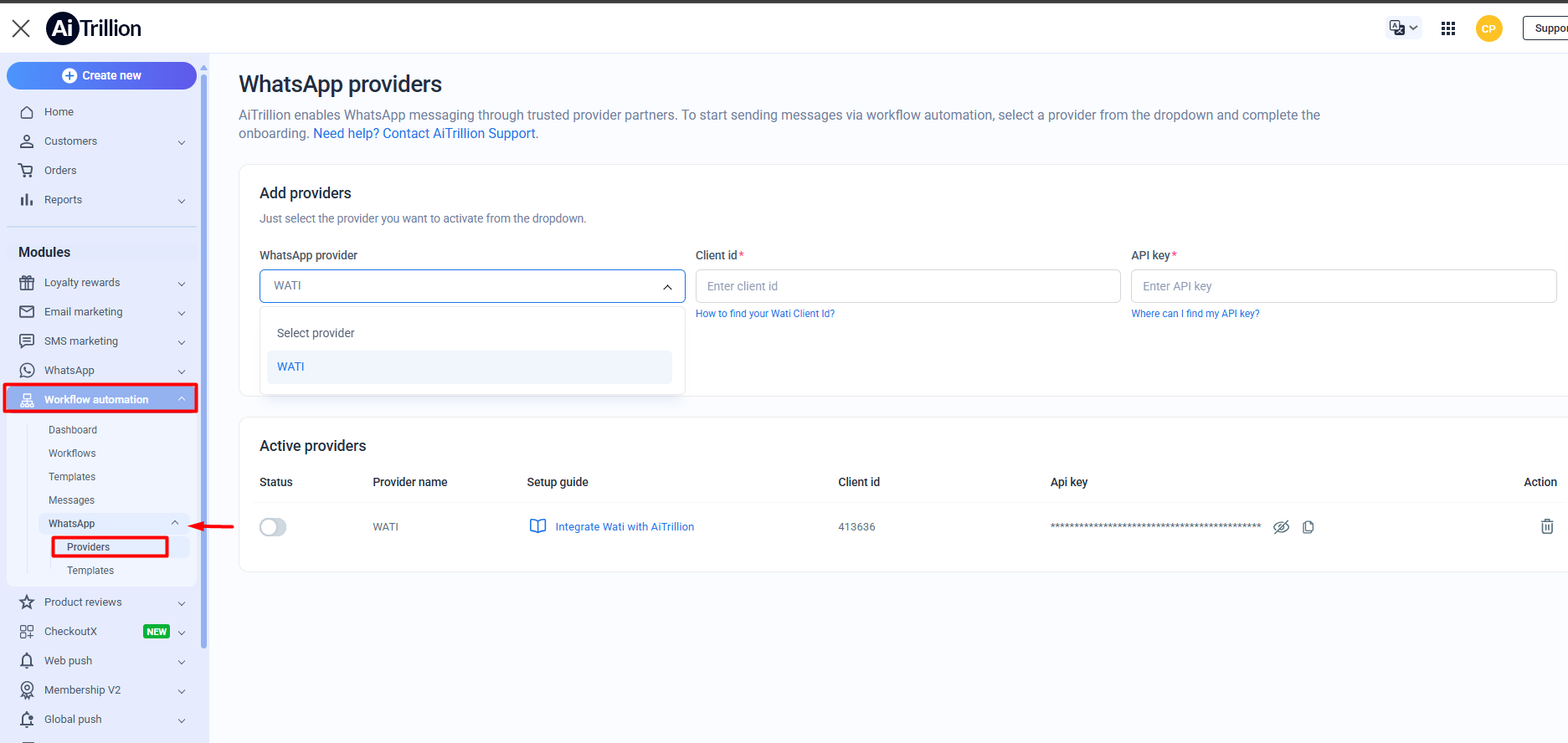Screen dimensions: 1568x743
Task: Open Workflow automation Dashboard
Action: tap(73, 430)
